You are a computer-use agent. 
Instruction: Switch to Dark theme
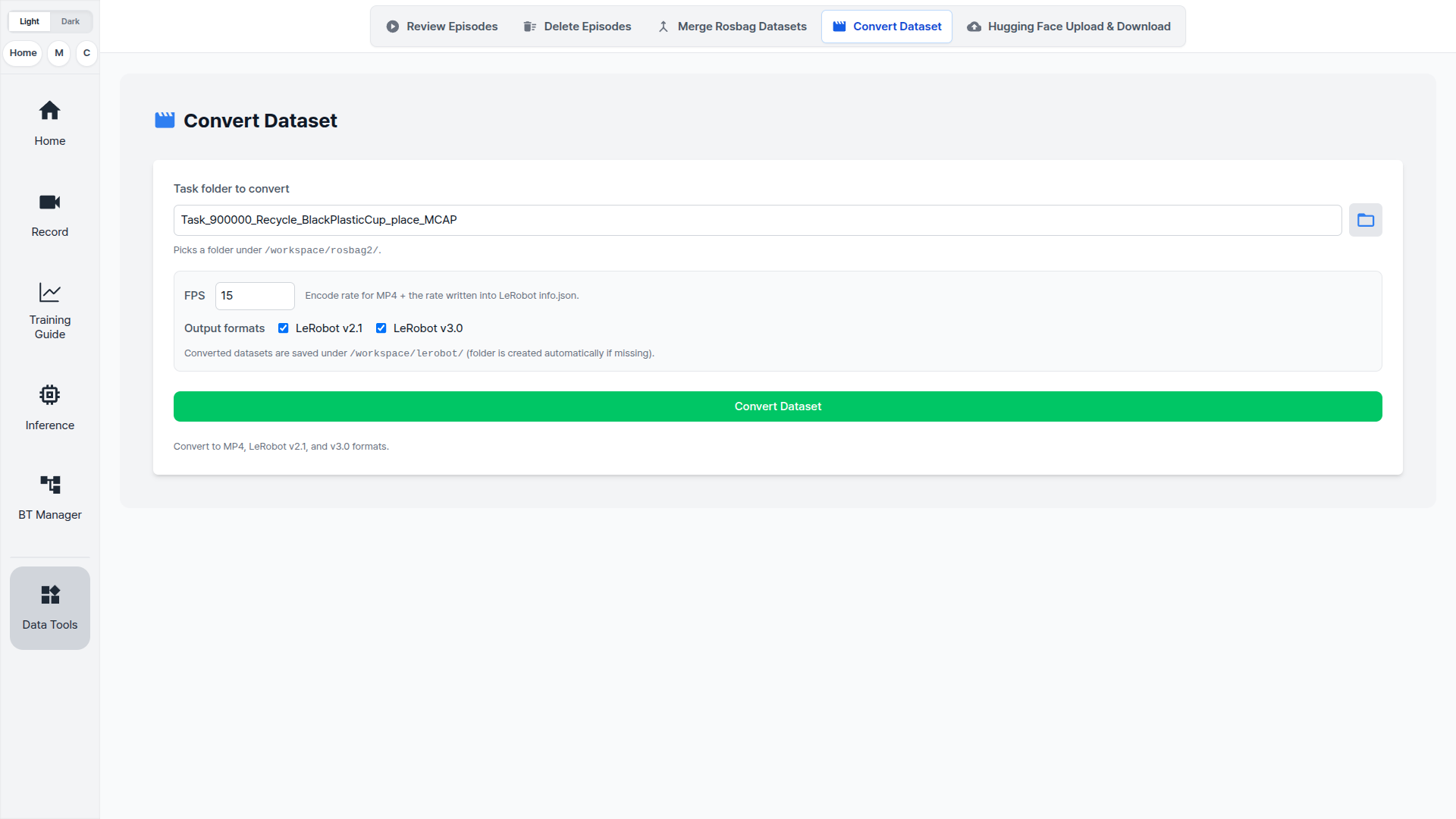71,21
